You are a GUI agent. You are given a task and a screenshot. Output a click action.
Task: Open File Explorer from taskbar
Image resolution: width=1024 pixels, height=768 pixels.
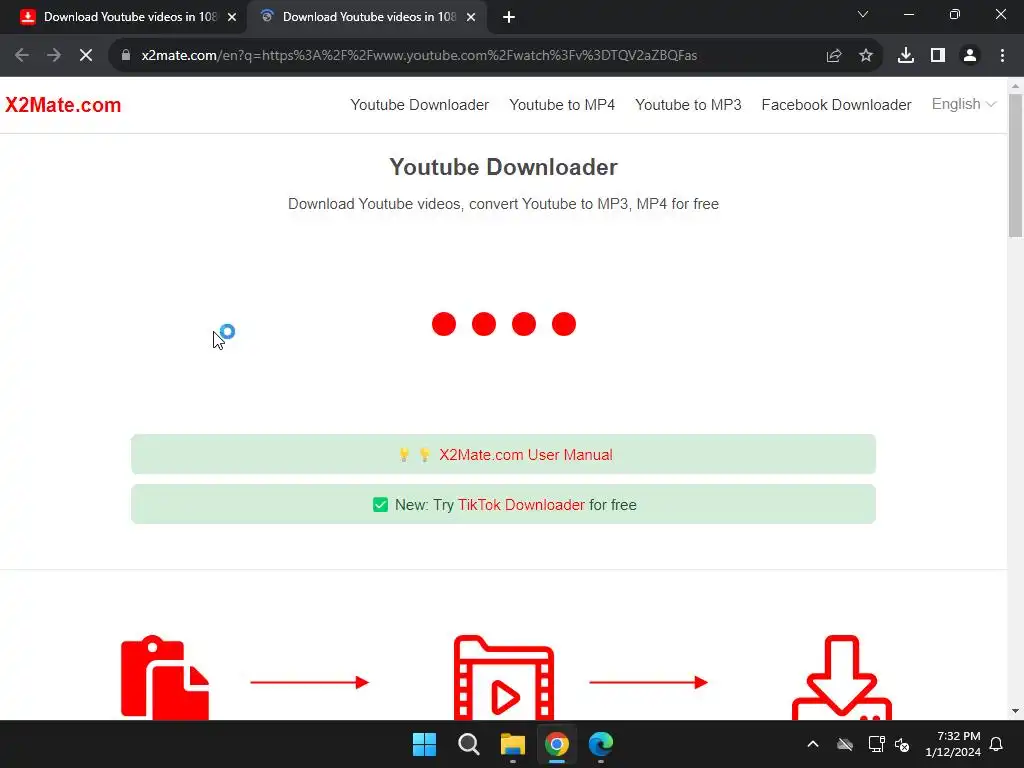click(x=513, y=744)
